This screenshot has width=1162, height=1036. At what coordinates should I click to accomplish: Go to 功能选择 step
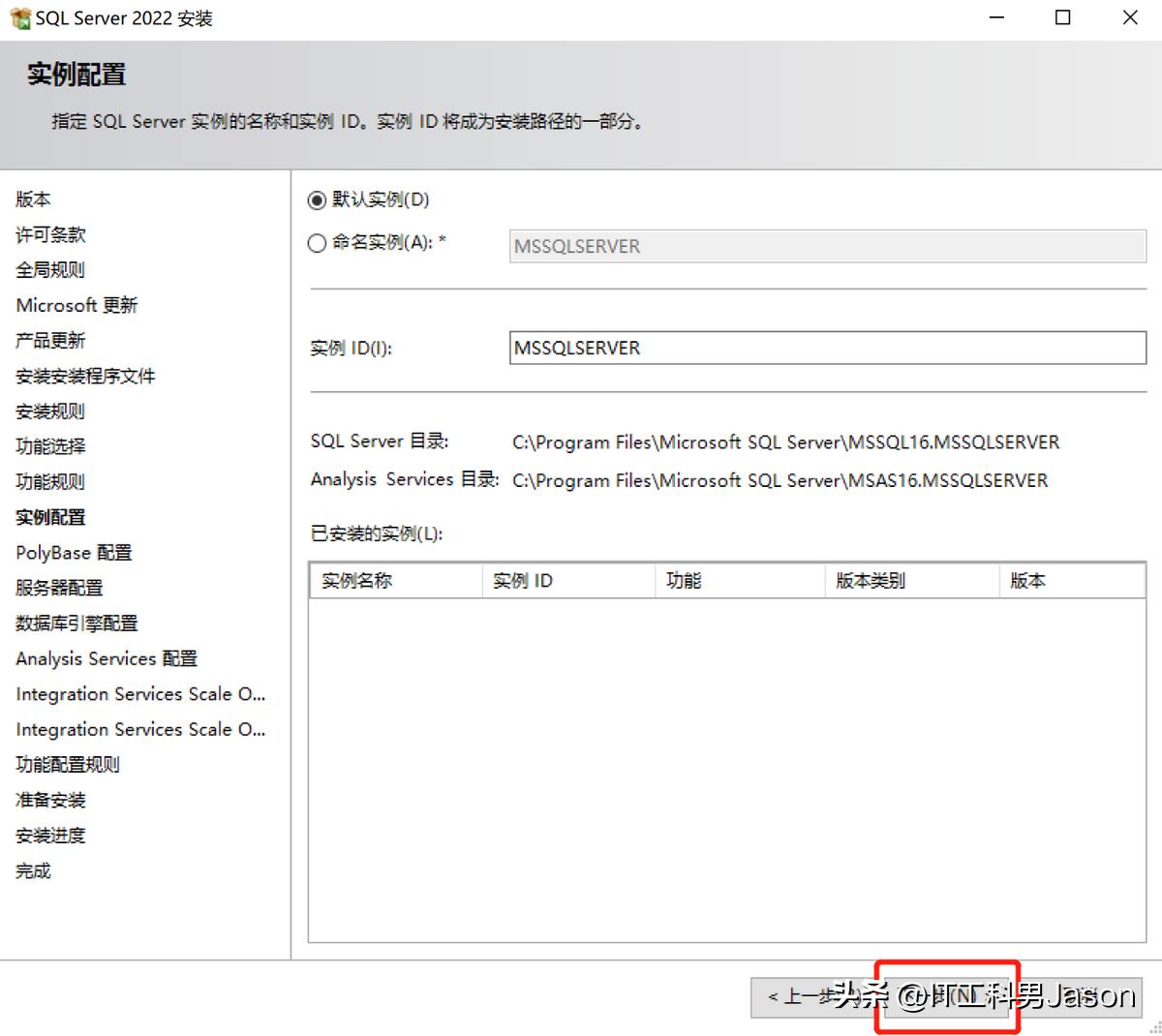(x=49, y=446)
